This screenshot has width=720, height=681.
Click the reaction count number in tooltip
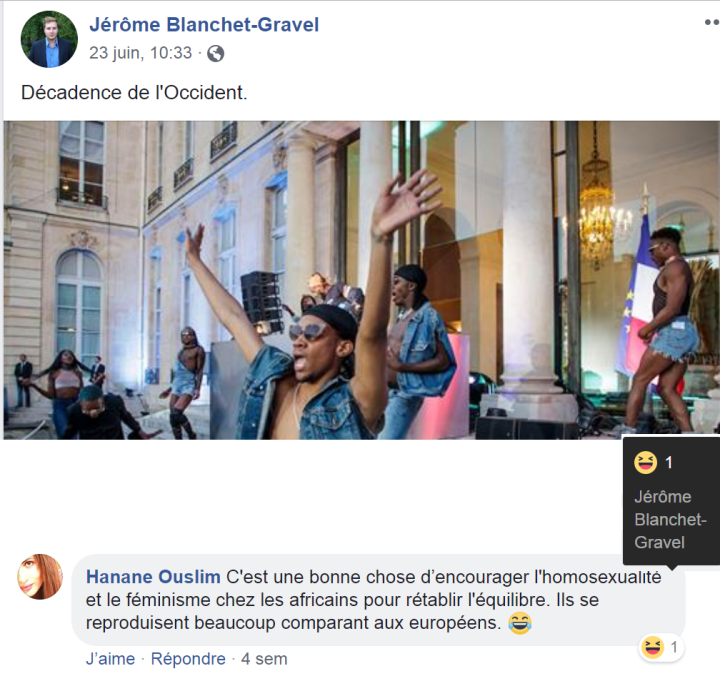pyautogui.click(x=669, y=462)
